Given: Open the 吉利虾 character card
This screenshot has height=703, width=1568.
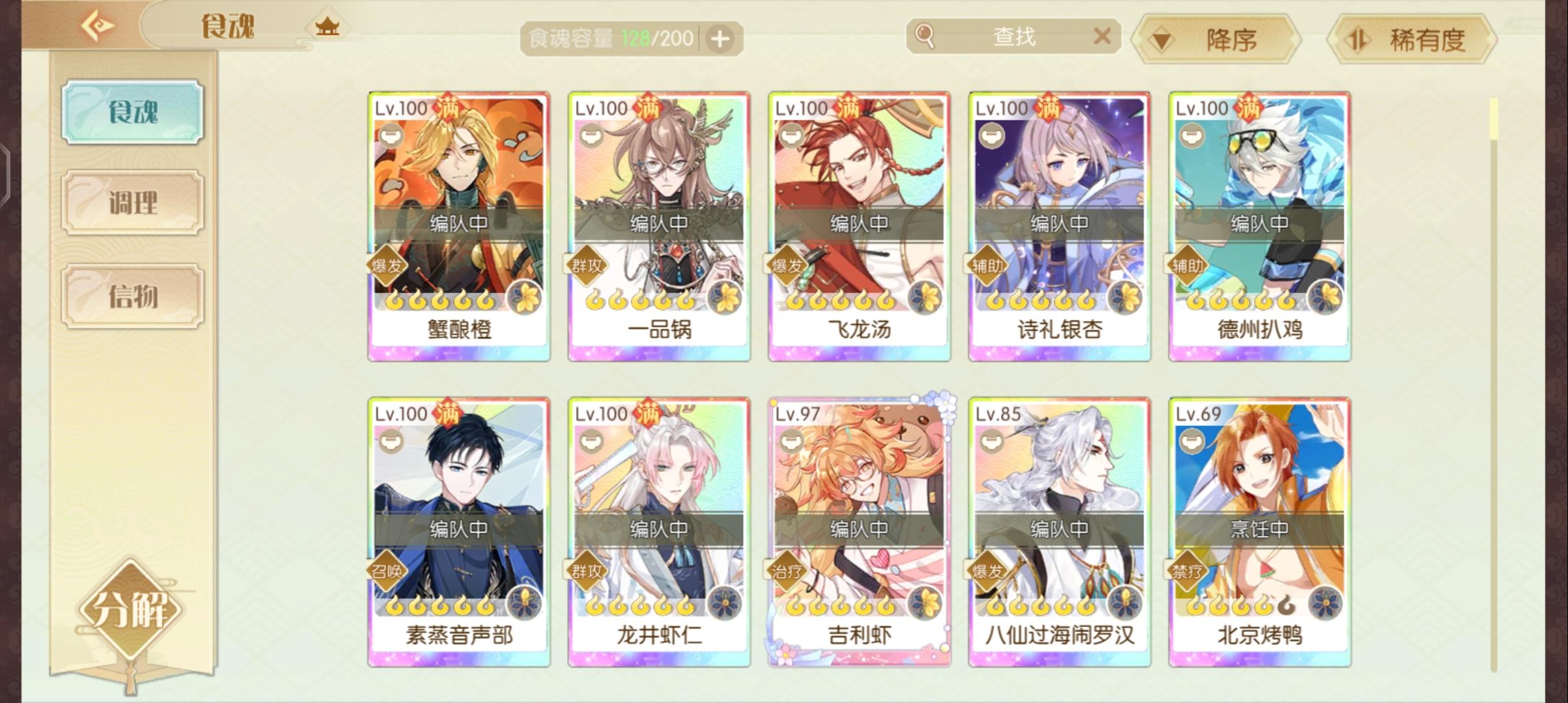Looking at the screenshot, I should [860, 532].
